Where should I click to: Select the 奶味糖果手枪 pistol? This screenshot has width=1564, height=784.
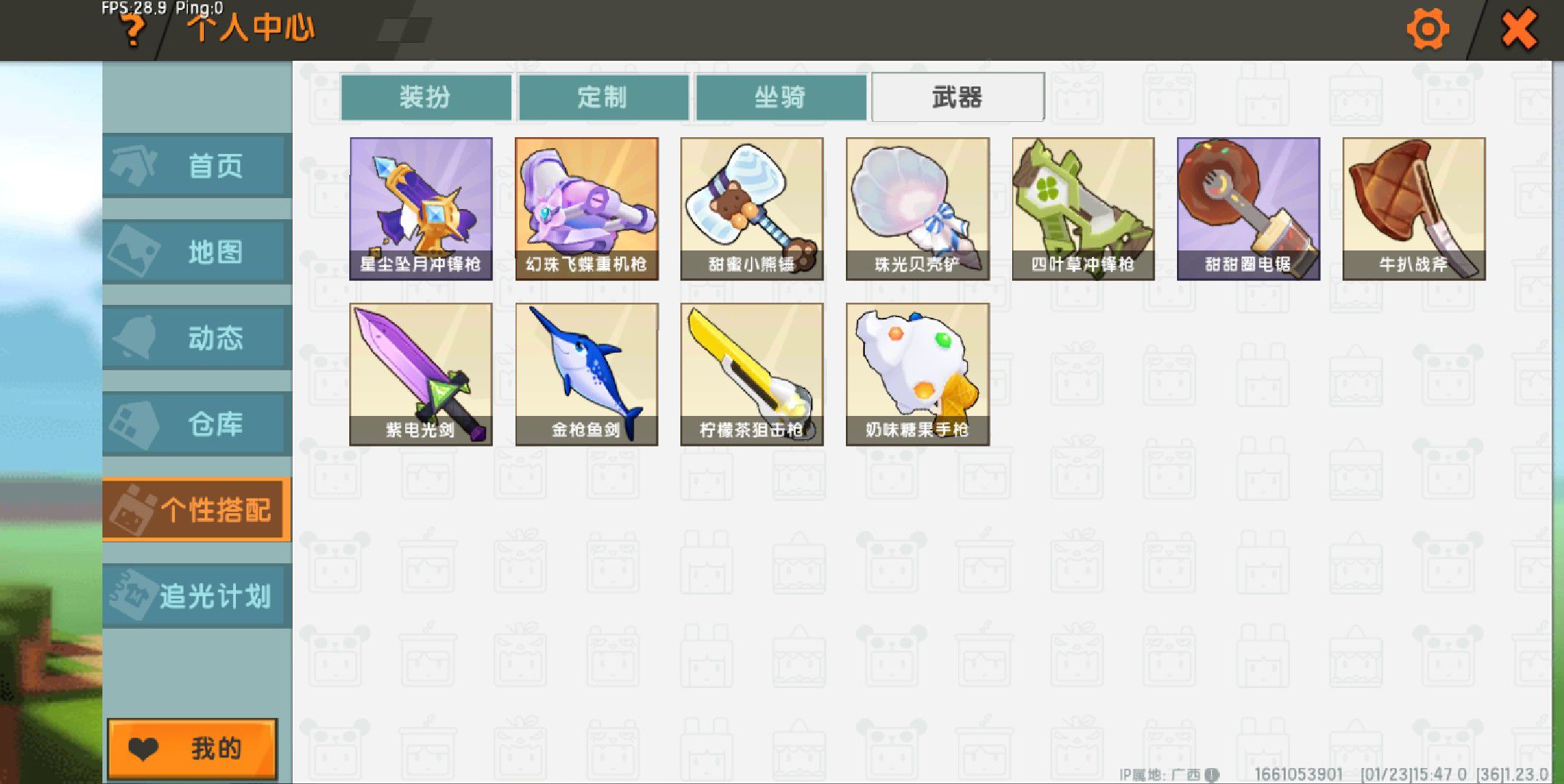918,375
